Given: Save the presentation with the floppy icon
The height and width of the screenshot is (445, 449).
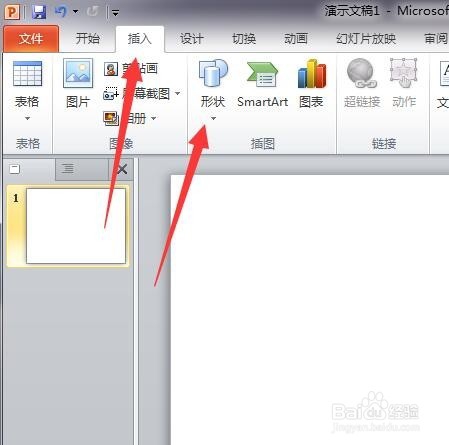Looking at the screenshot, I should click(39, 12).
